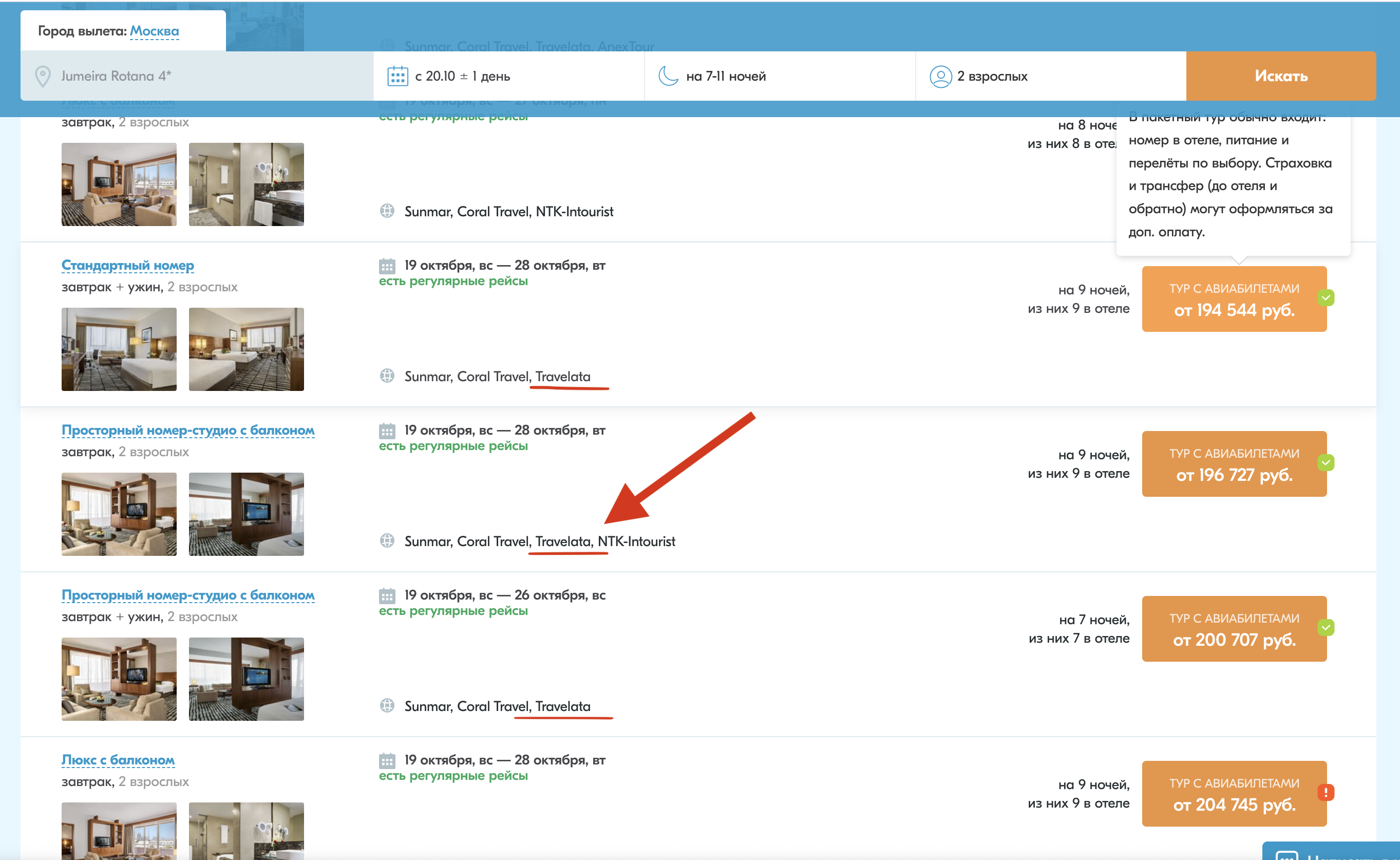Screen dimensions: 1400x860
Task: Click operators text Sunmar, Coral Travel, Travelata, NTK-Intourist
Action: pos(539,541)
